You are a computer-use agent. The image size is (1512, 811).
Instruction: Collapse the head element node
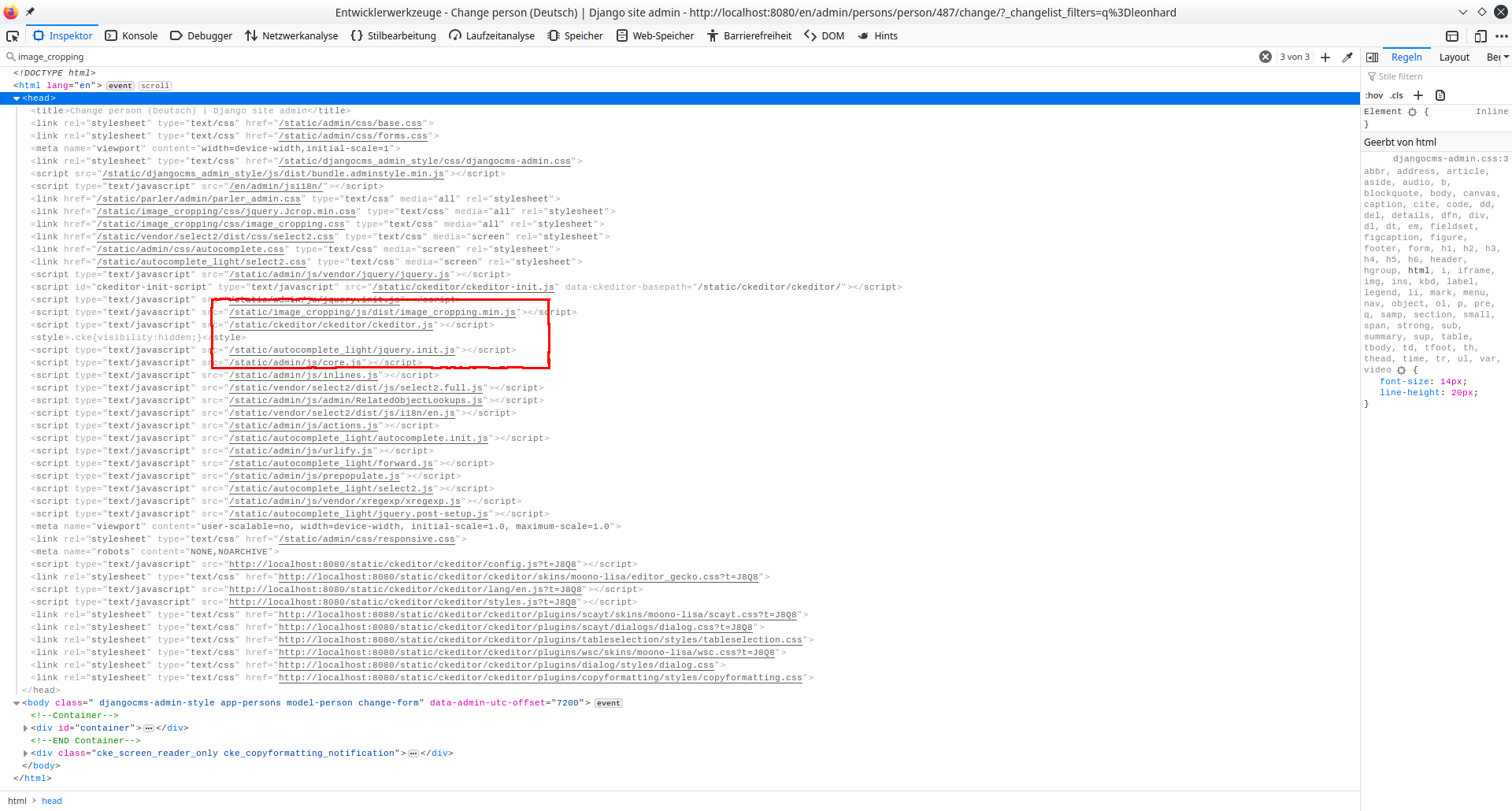(17, 98)
